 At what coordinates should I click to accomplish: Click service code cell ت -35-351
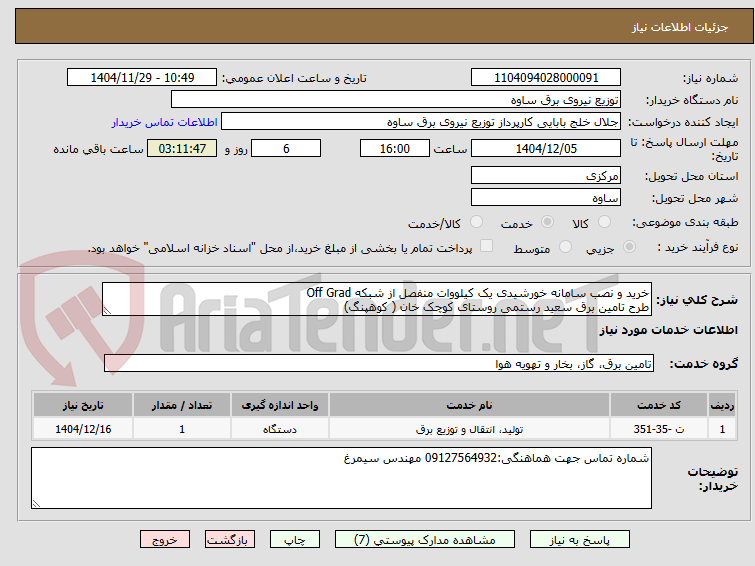659,429
